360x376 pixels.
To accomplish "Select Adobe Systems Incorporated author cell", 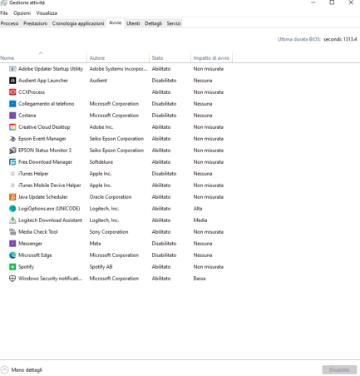I will tap(118, 69).
